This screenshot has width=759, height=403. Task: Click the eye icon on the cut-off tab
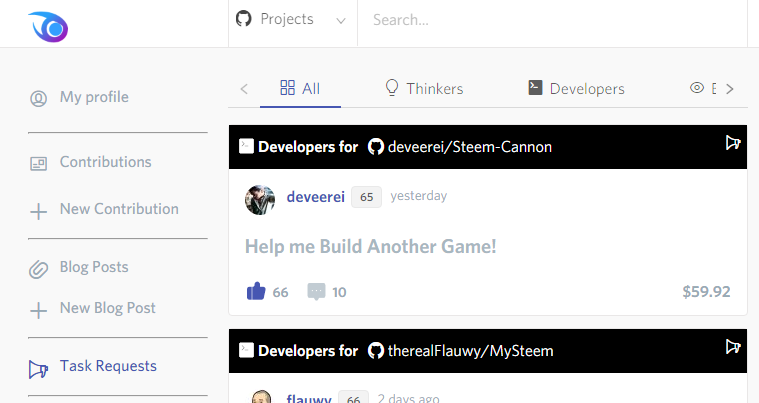[x=697, y=88]
